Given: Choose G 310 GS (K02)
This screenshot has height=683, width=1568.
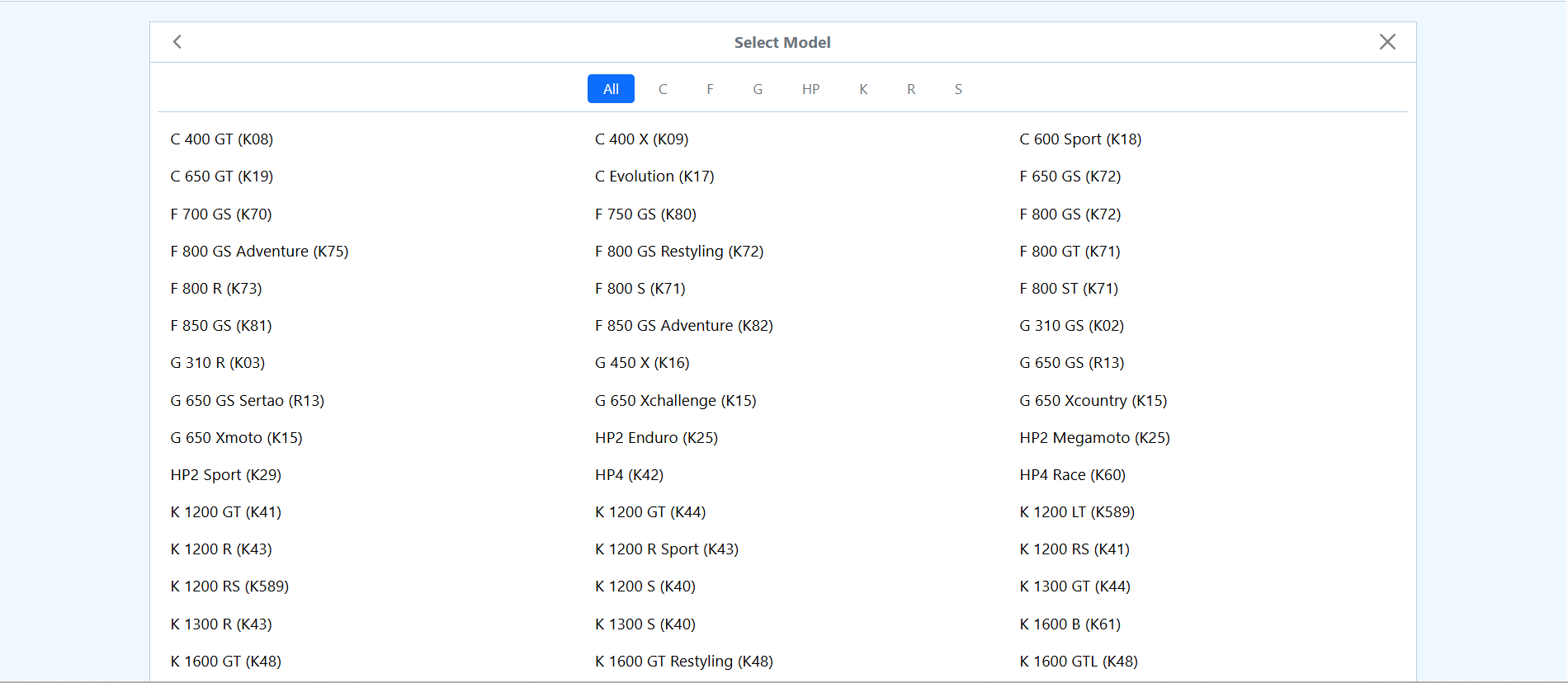Looking at the screenshot, I should 1072,326.
